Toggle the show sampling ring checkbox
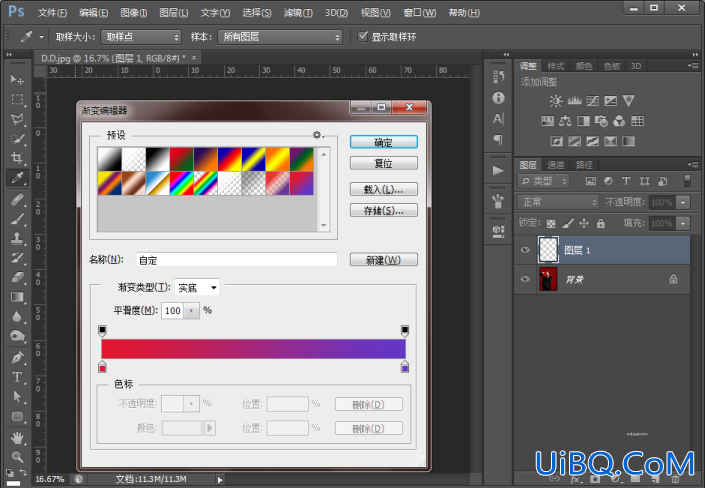The width and height of the screenshot is (705, 488). (x=362, y=36)
